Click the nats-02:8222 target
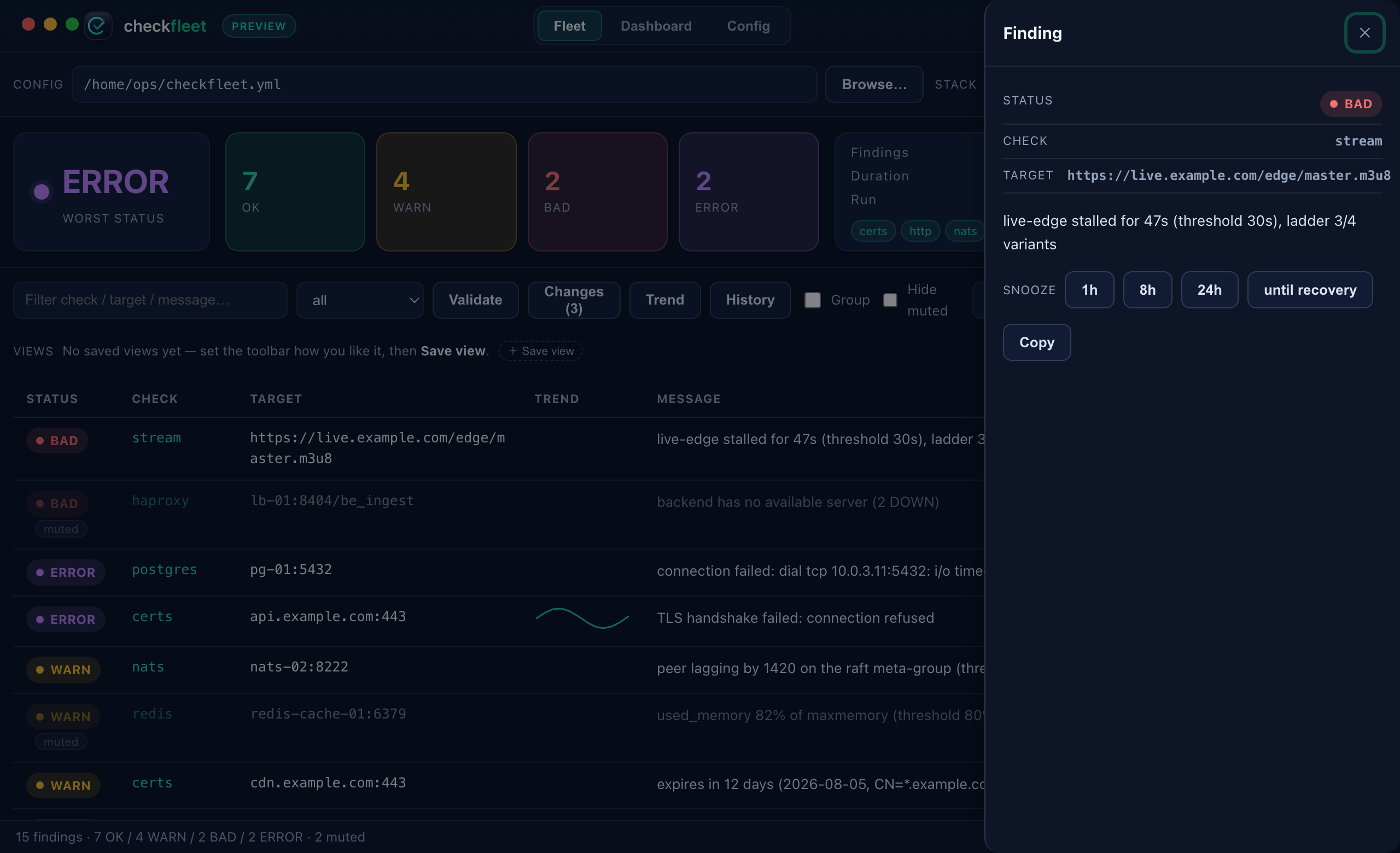The image size is (1400, 853). [x=299, y=667]
